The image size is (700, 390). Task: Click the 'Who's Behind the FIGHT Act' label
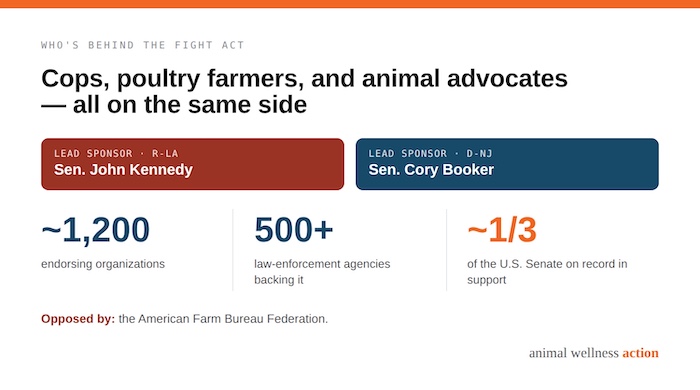(x=142, y=45)
